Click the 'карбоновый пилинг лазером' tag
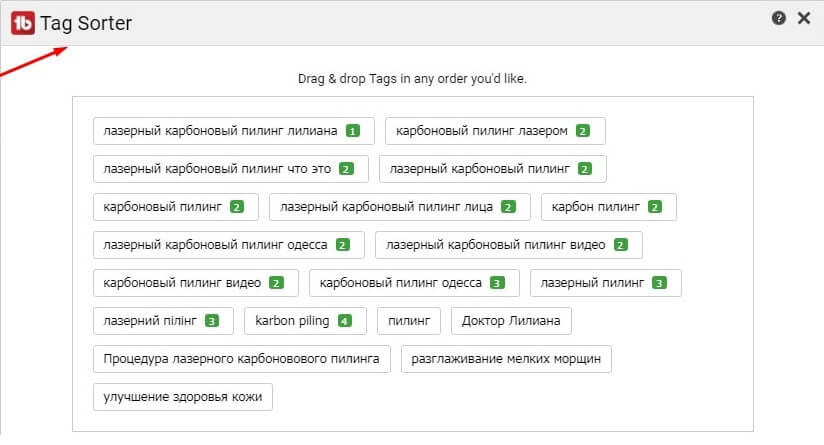 coord(494,131)
